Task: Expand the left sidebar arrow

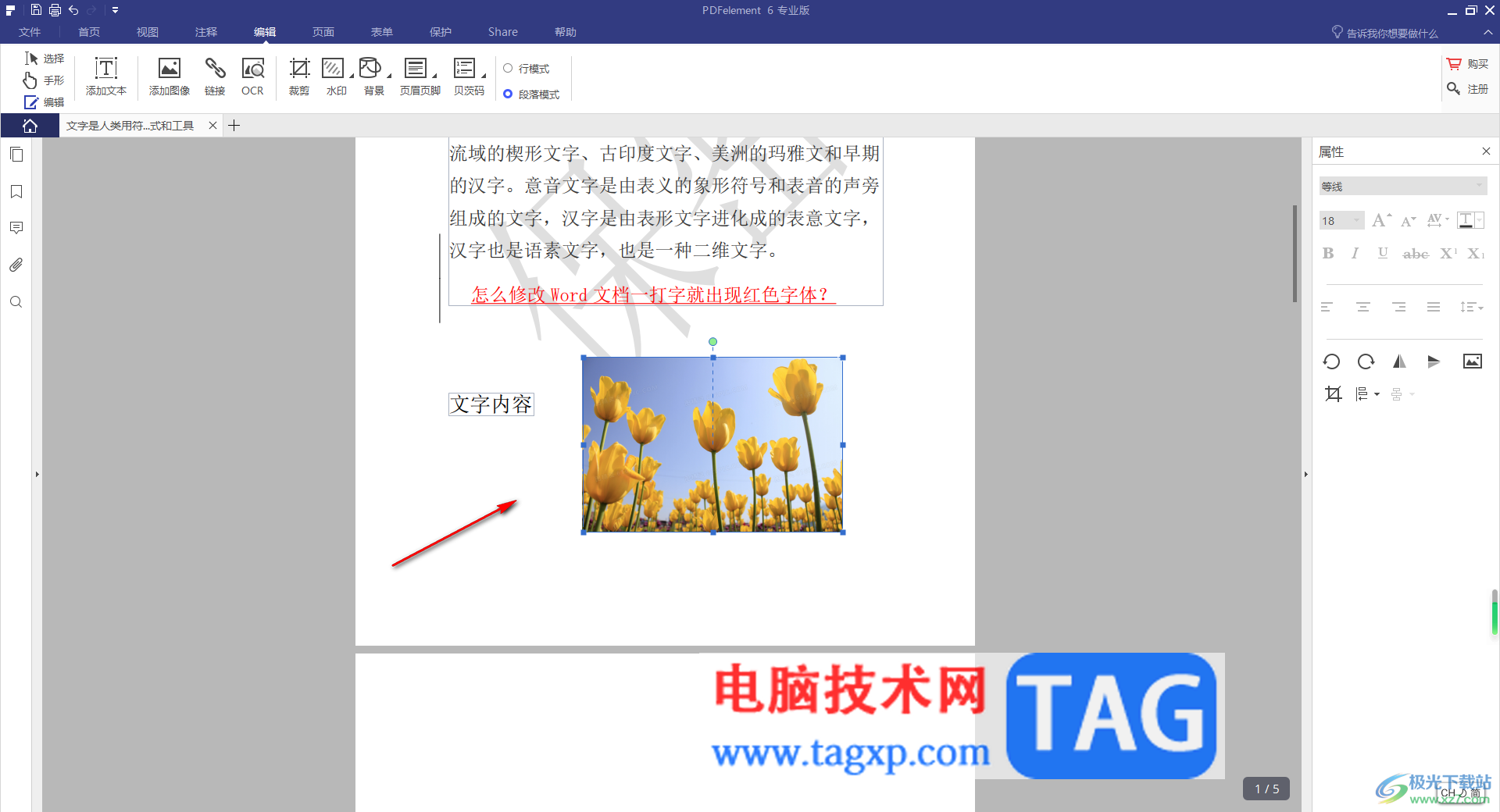Action: pos(37,474)
